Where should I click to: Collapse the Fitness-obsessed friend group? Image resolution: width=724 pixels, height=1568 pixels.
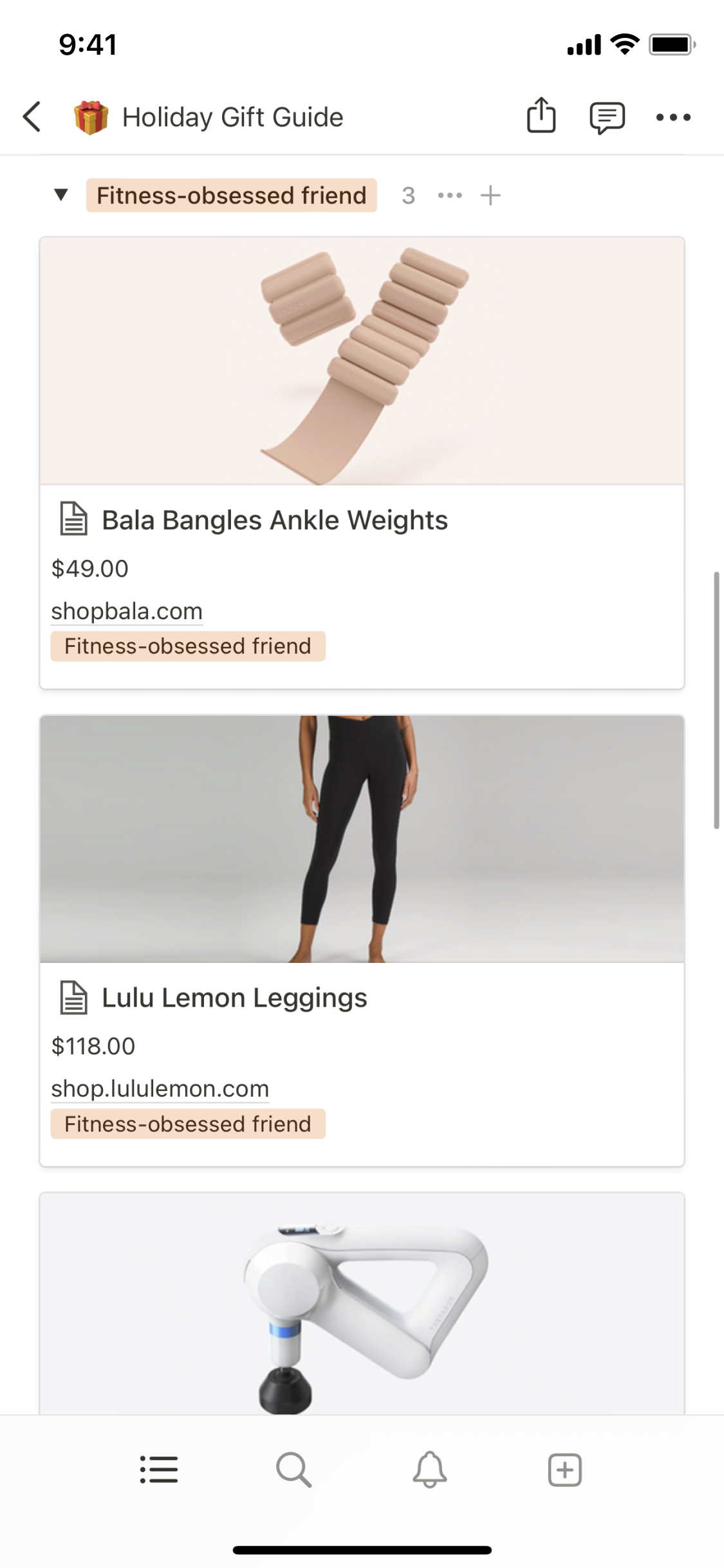tap(61, 194)
